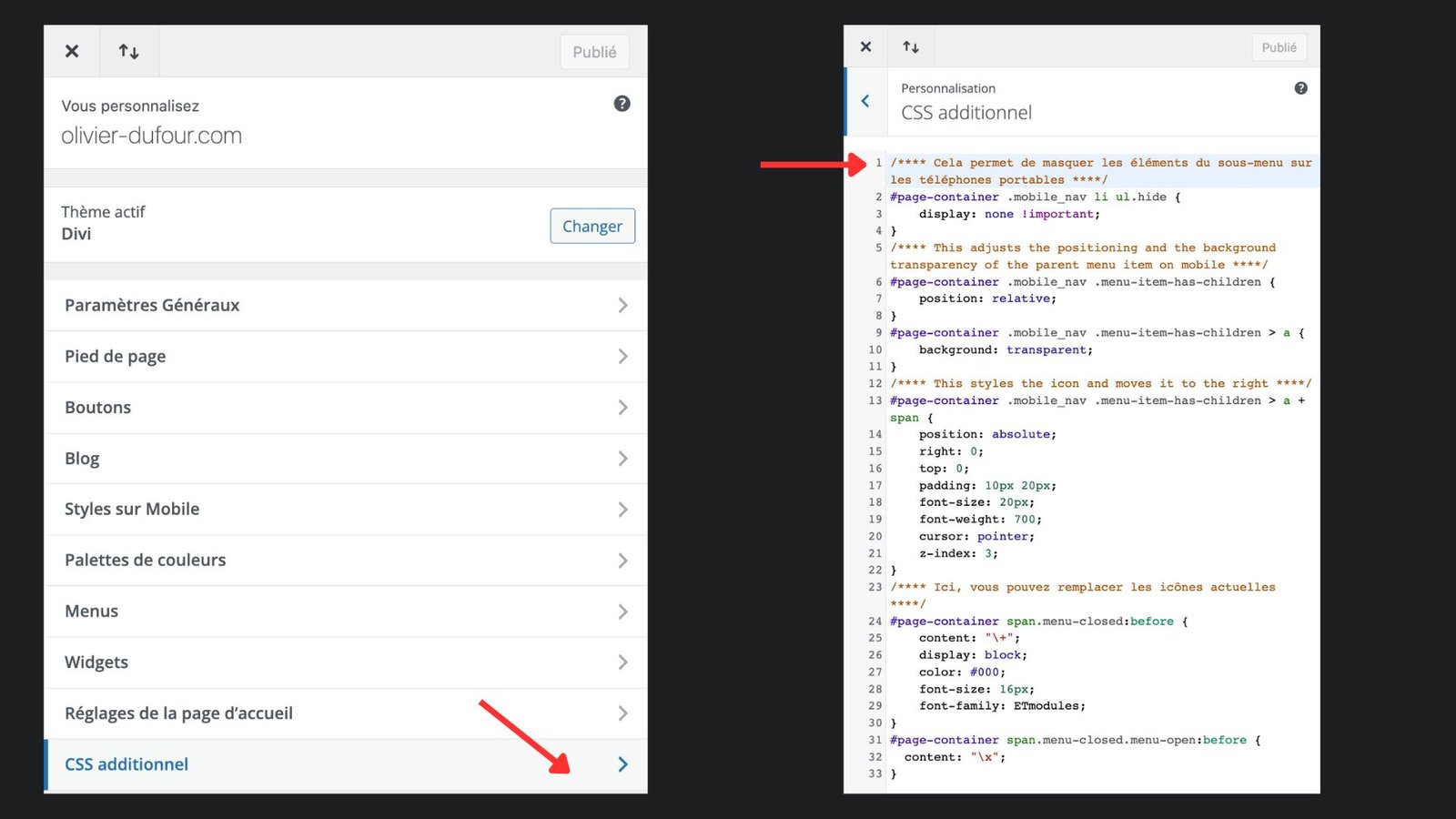The height and width of the screenshot is (819, 1456).
Task: Expand chevron on Styles sur Mobile row
Action: (623, 510)
